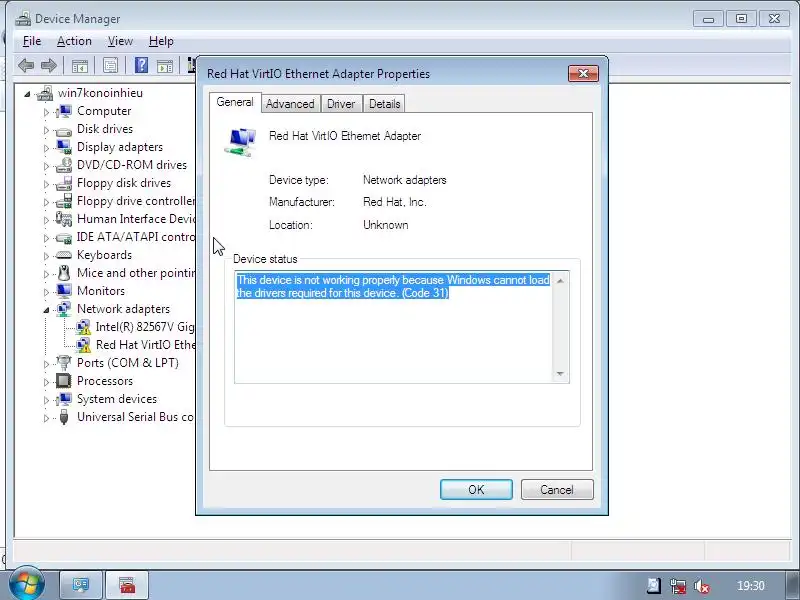Click the Device Manager taskbar button

point(81,585)
